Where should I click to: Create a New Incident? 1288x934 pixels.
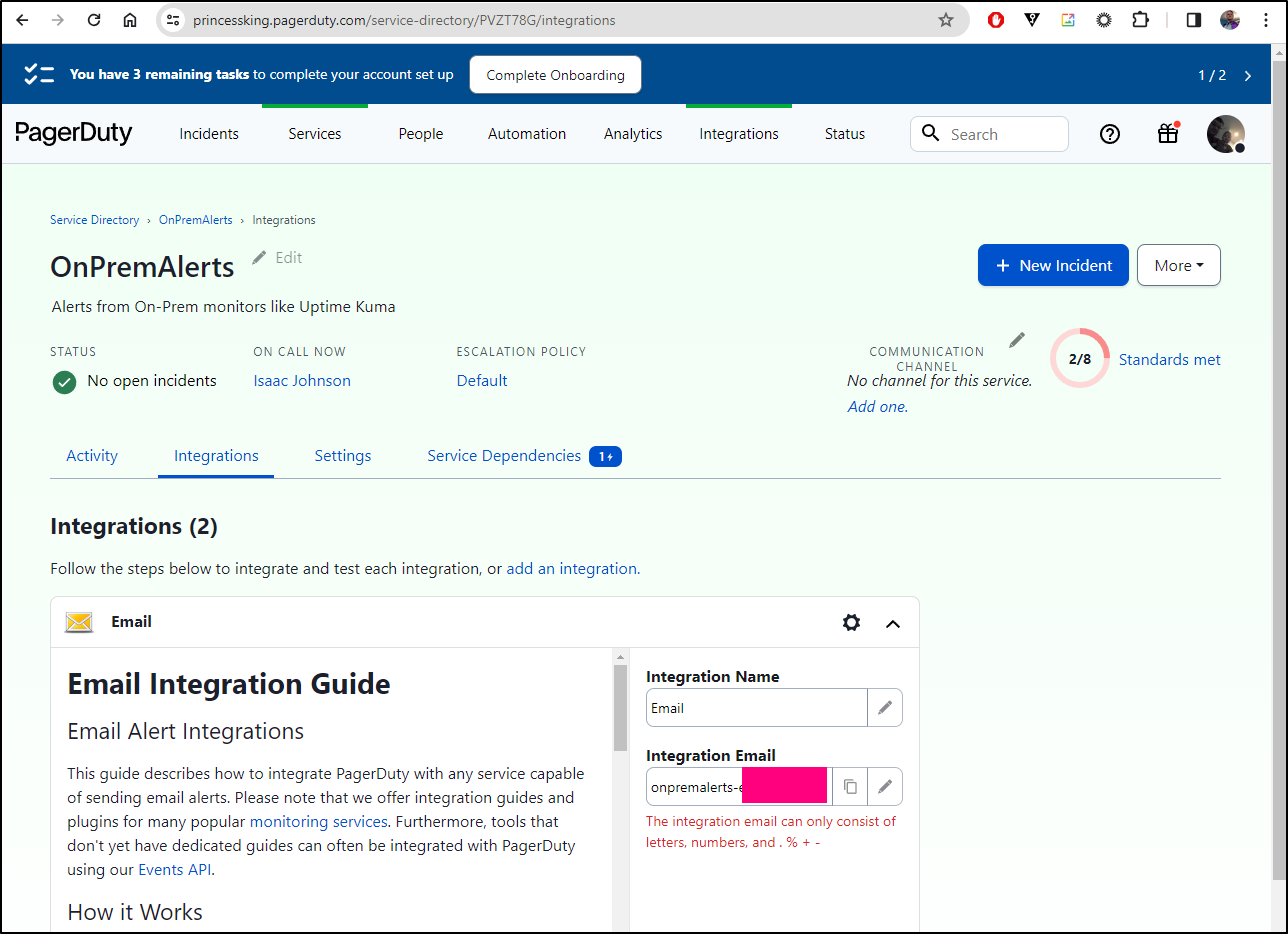[x=1053, y=265]
